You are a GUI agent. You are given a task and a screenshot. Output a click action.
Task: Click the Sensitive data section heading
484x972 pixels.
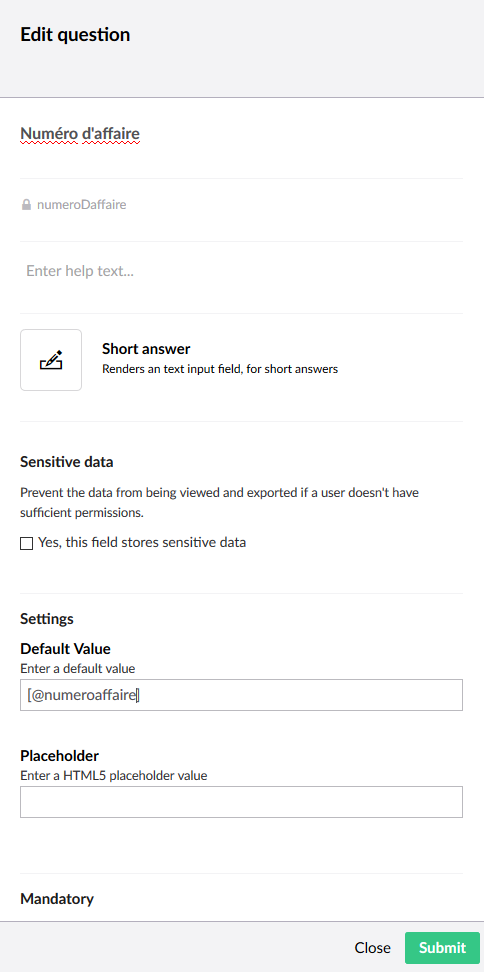point(67,462)
